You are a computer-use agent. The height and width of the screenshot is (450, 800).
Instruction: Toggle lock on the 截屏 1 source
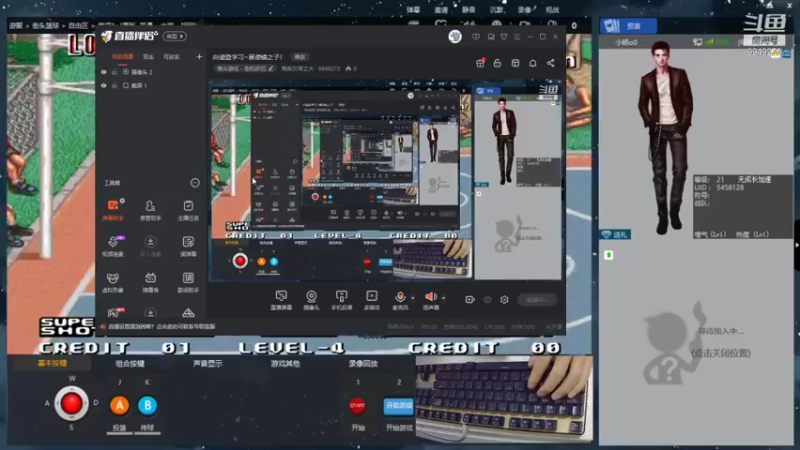(x=115, y=85)
